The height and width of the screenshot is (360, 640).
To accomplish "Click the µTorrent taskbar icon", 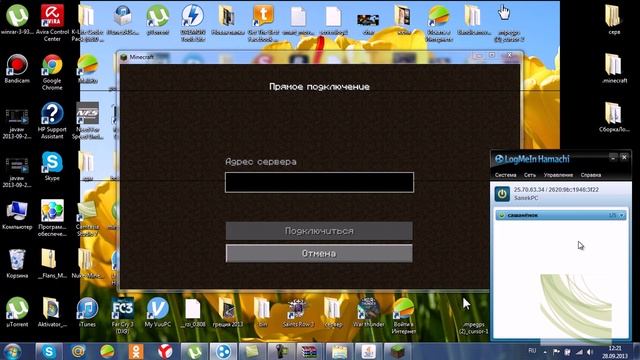I will pos(194,351).
